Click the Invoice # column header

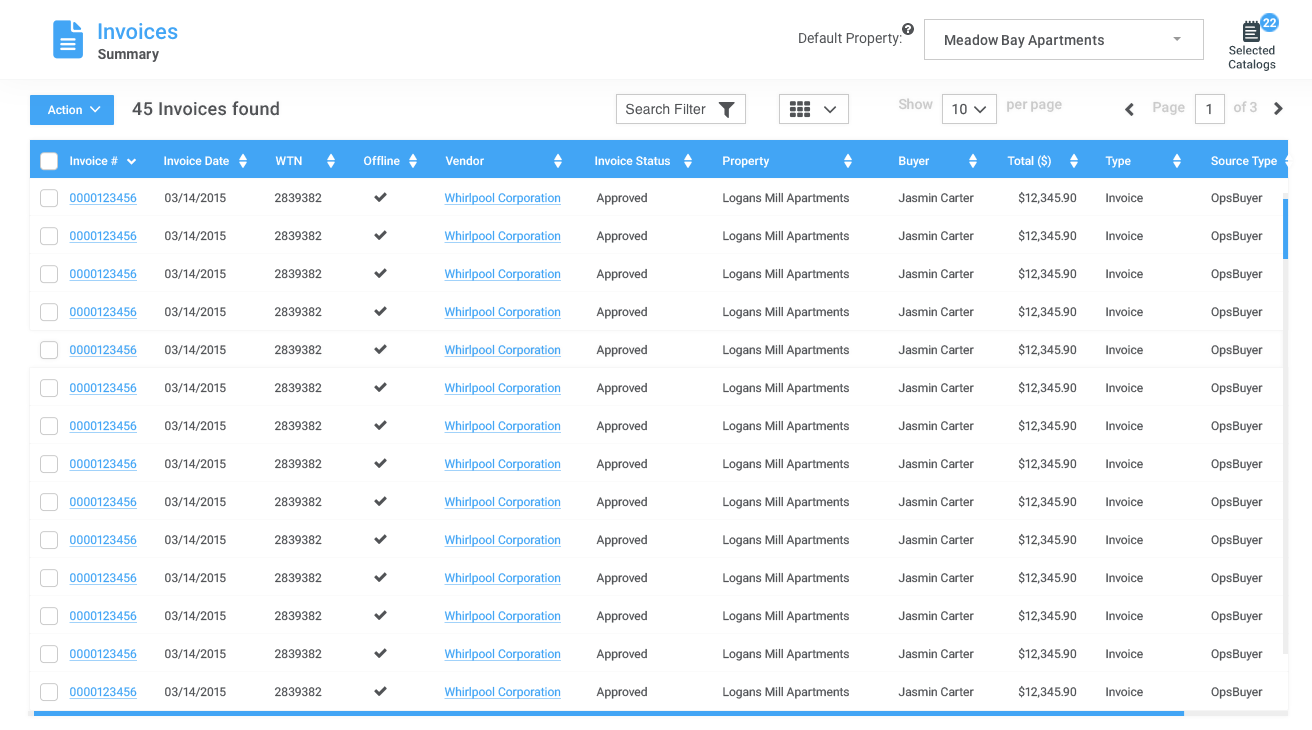click(x=94, y=161)
